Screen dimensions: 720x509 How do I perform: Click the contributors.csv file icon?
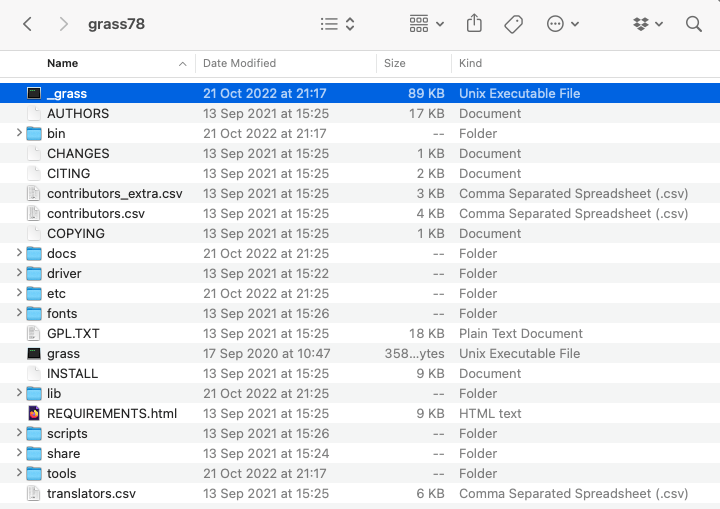click(x=34, y=214)
